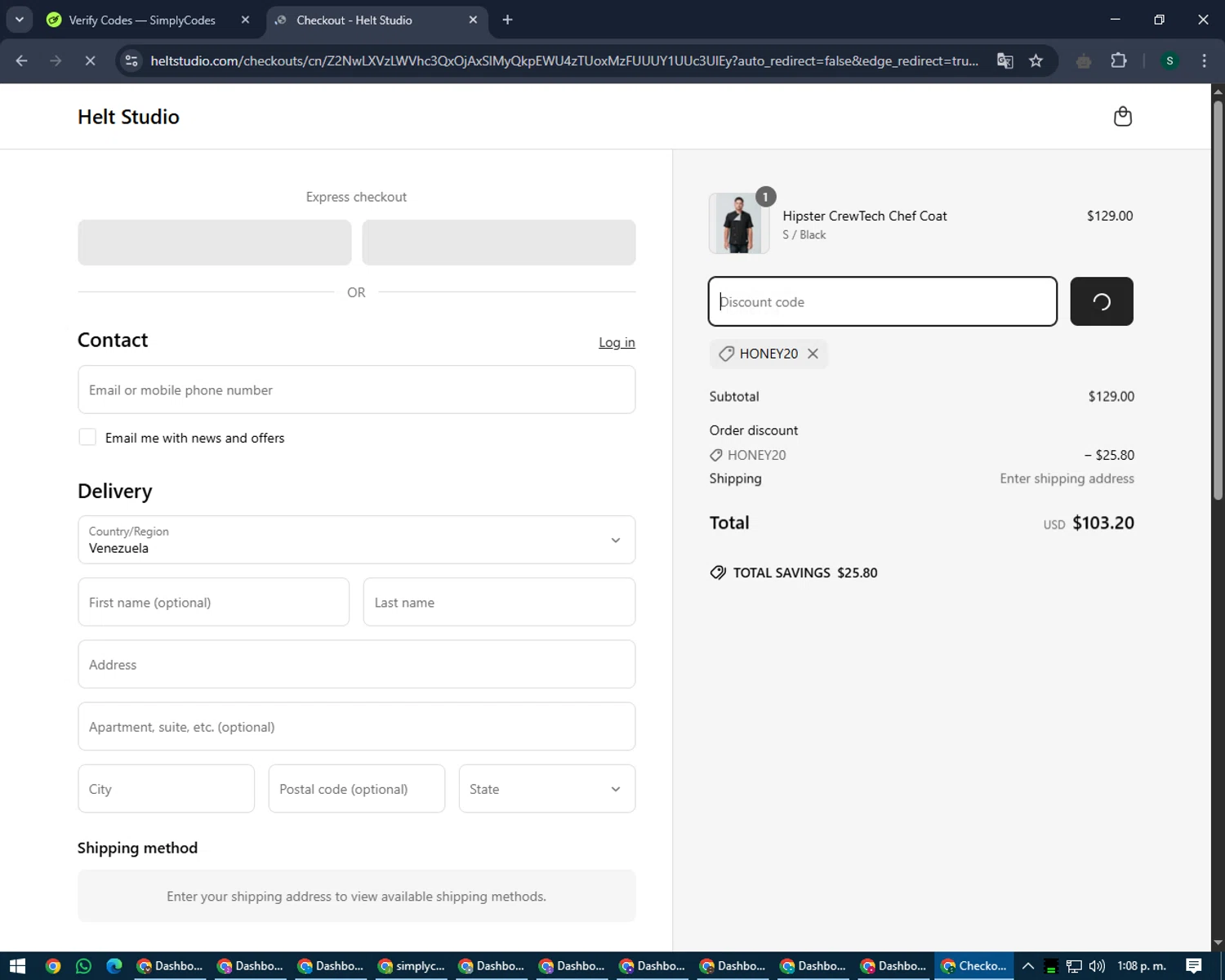1225x980 pixels.
Task: Open the Hipster CrewTech Chef Coat thumbnail
Action: pyautogui.click(x=739, y=224)
